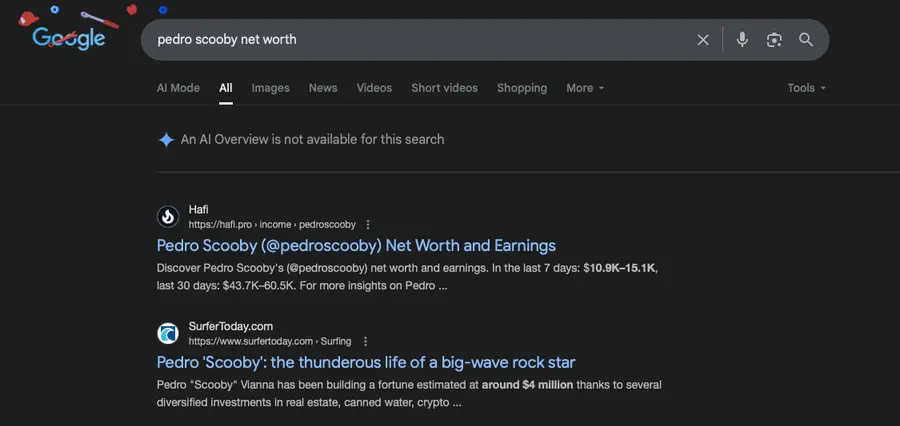Clear the search box text
Viewport: 900px width, 426px height.
click(x=703, y=40)
